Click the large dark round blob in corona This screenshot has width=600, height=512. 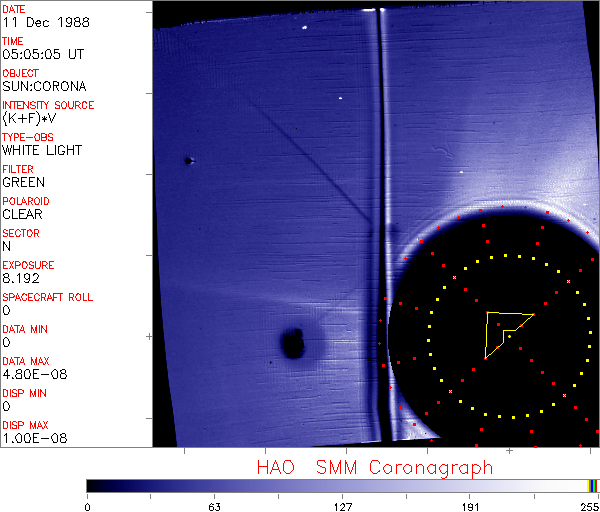[x=292, y=343]
